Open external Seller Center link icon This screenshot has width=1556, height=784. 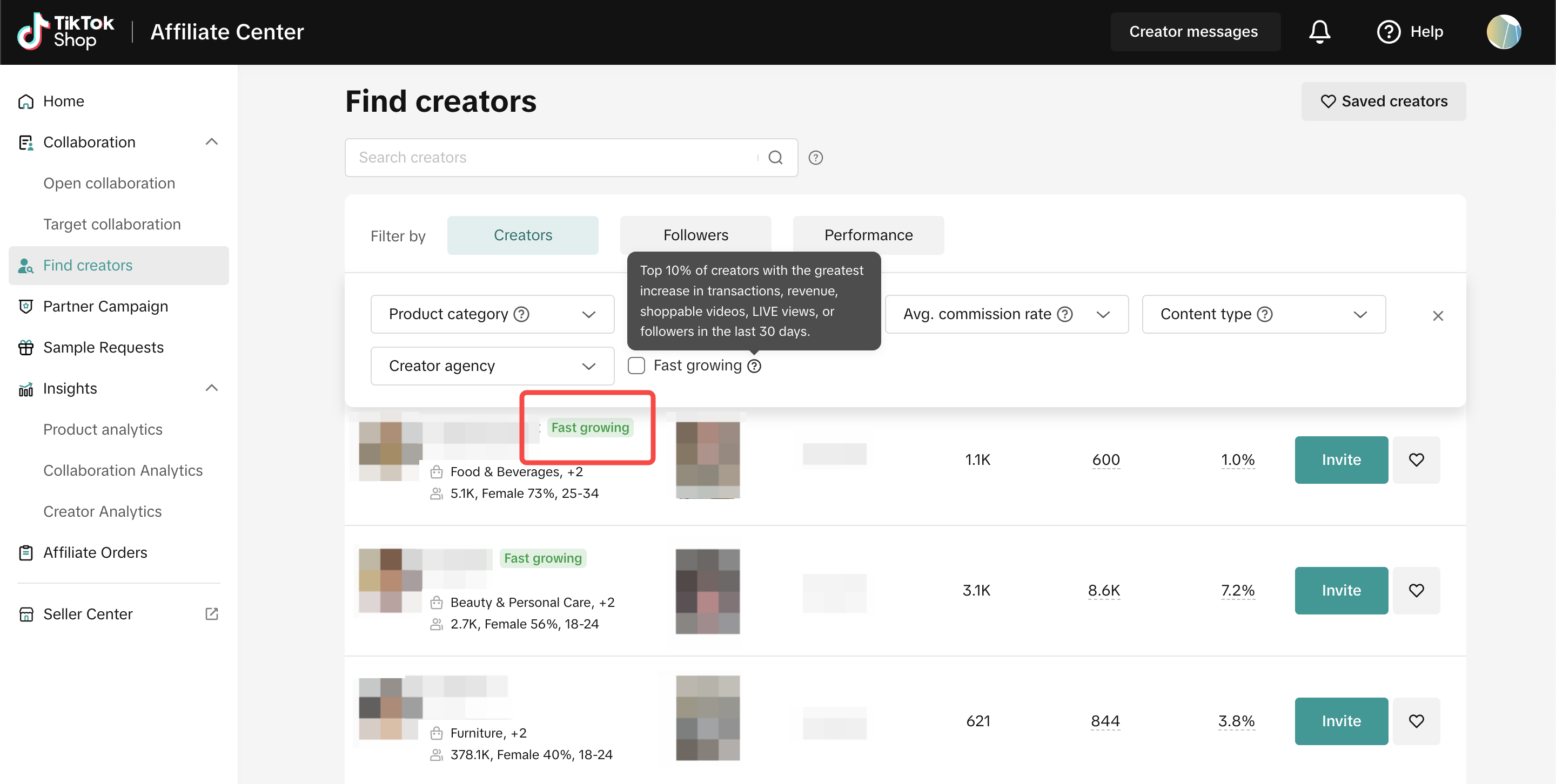tap(211, 614)
